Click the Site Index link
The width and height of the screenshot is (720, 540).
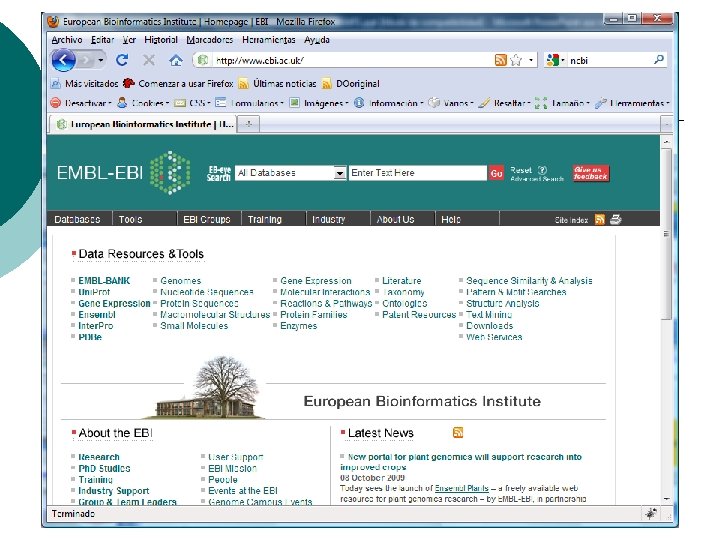[571, 220]
